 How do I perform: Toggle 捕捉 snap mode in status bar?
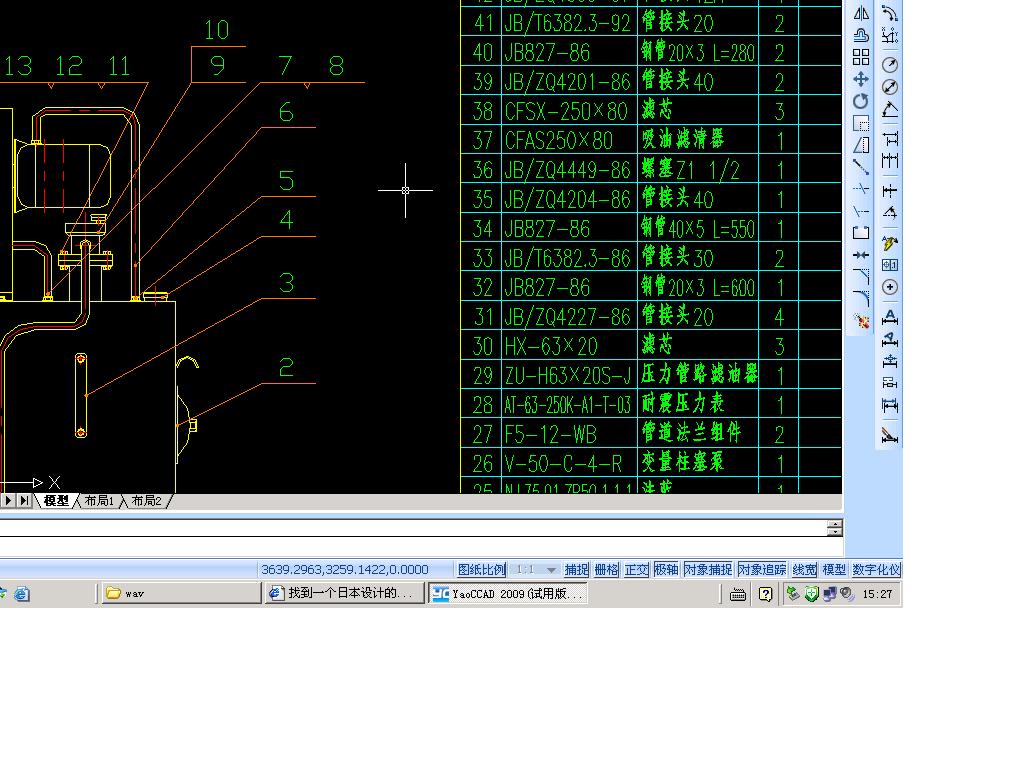576,569
